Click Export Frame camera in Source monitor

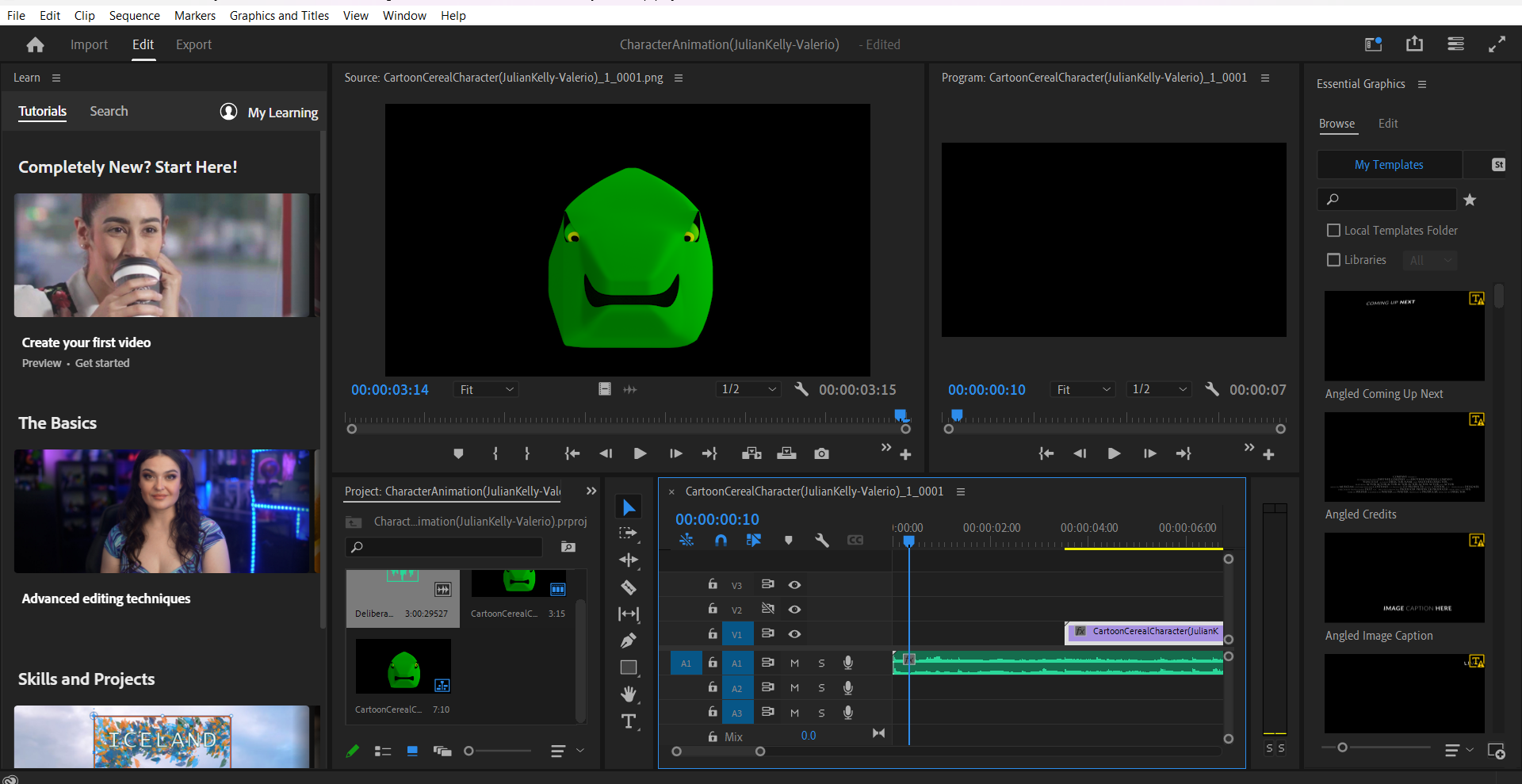point(821,453)
